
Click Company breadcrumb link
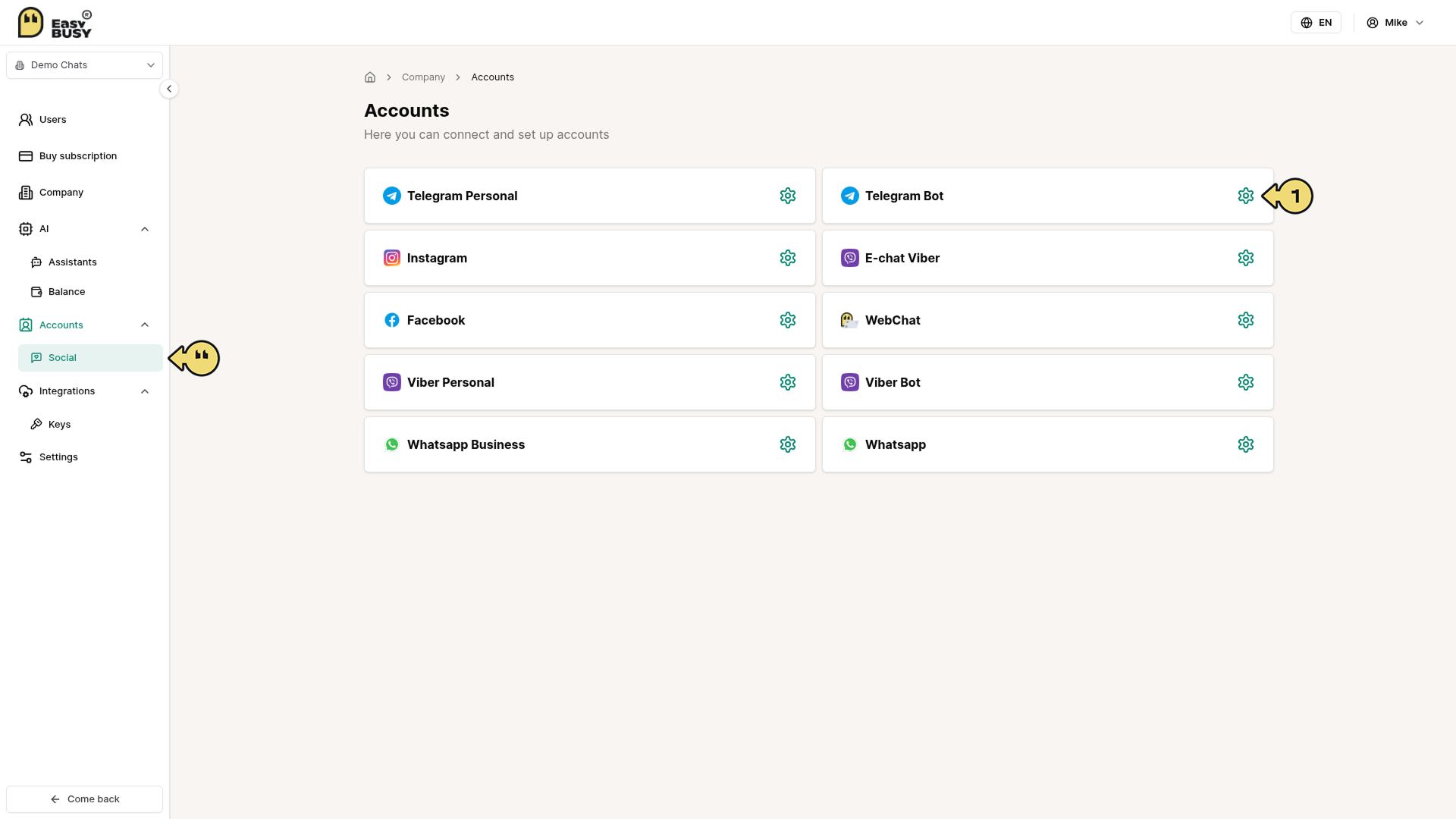[x=423, y=77]
